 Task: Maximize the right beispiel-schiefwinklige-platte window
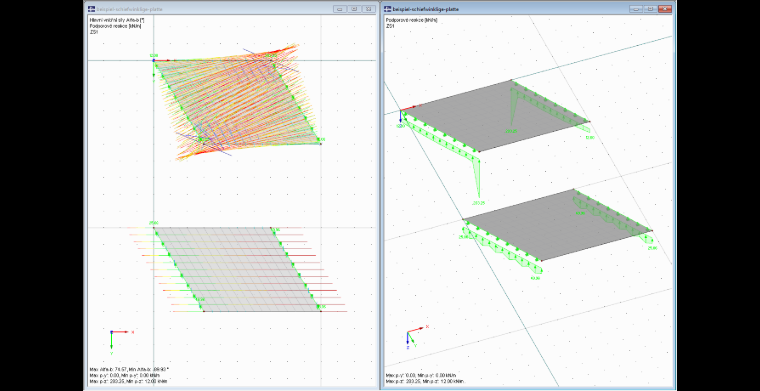[x=650, y=9]
